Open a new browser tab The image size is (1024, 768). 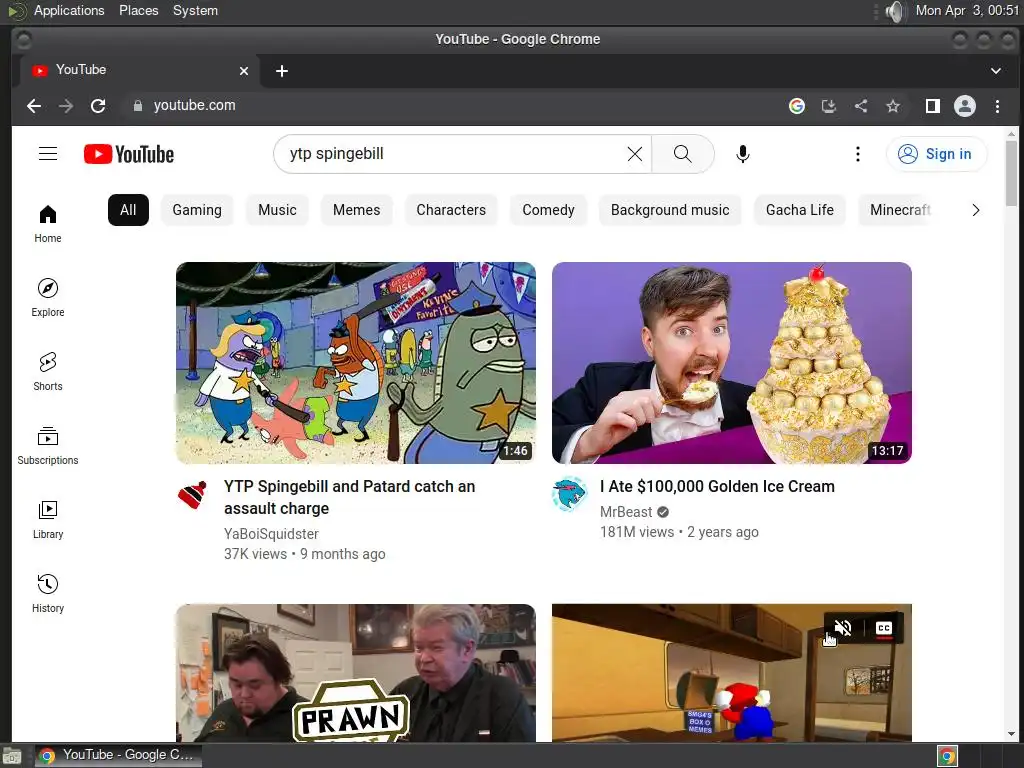pos(281,71)
